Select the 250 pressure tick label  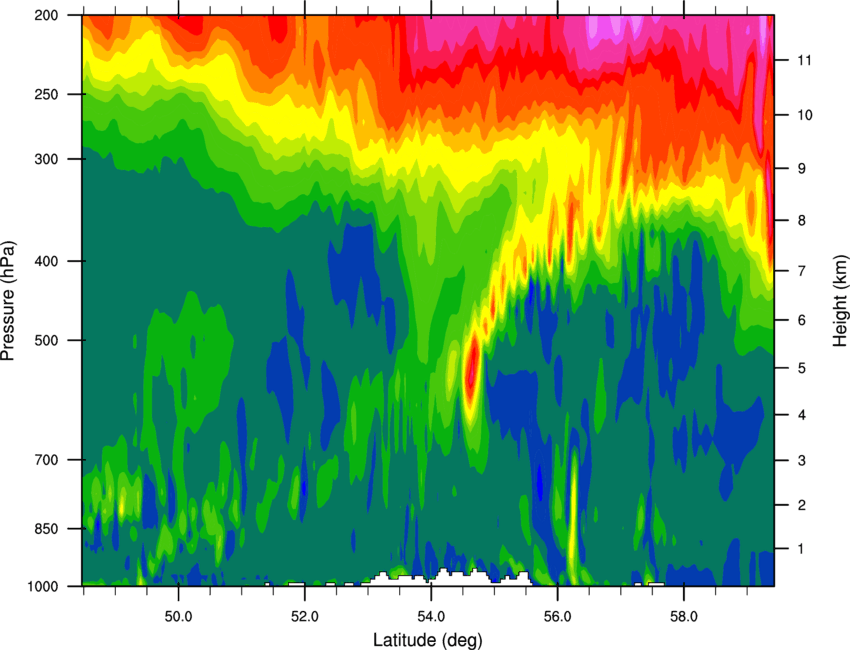pyautogui.click(x=47, y=94)
